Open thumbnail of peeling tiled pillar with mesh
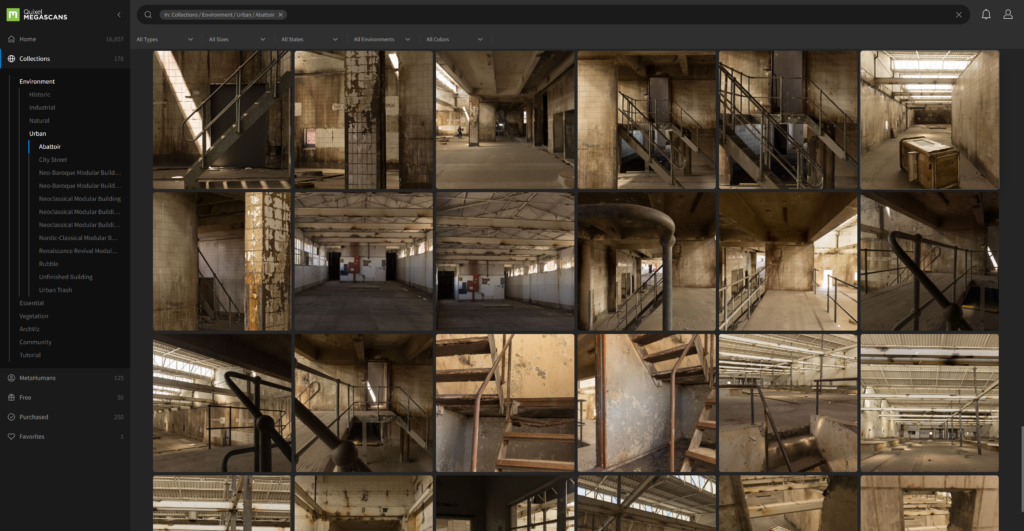This screenshot has width=1024, height=531. (364, 120)
